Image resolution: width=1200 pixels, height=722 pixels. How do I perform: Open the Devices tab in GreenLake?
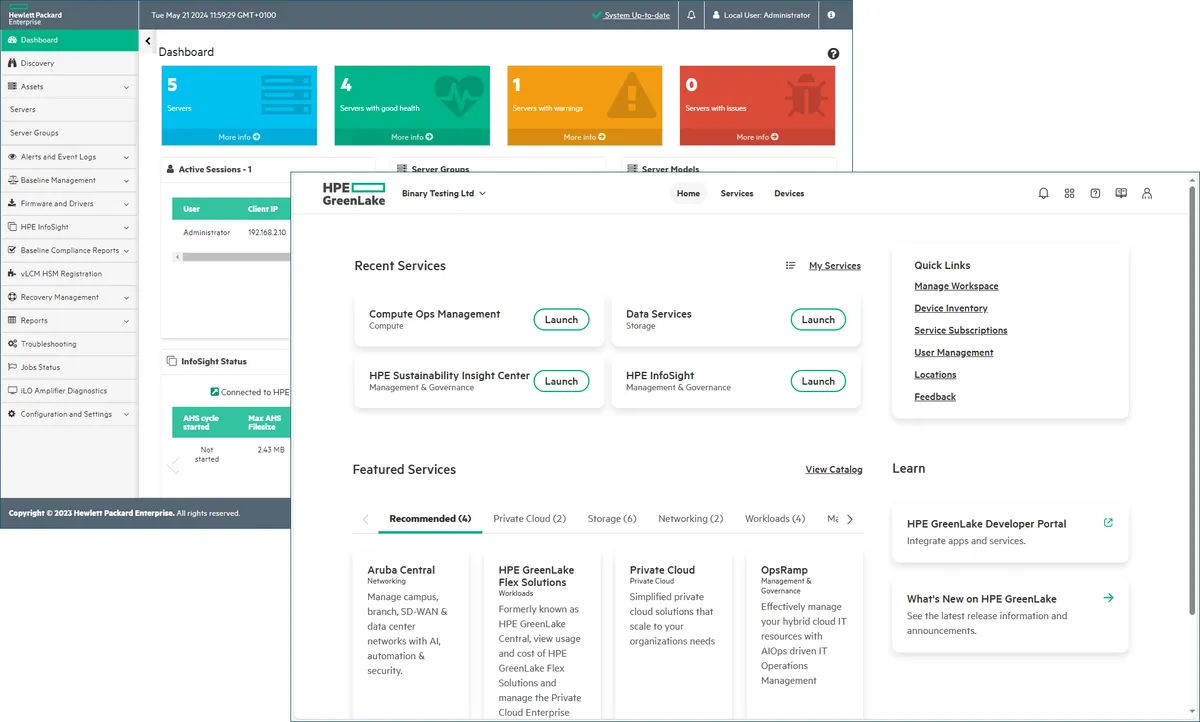789,194
